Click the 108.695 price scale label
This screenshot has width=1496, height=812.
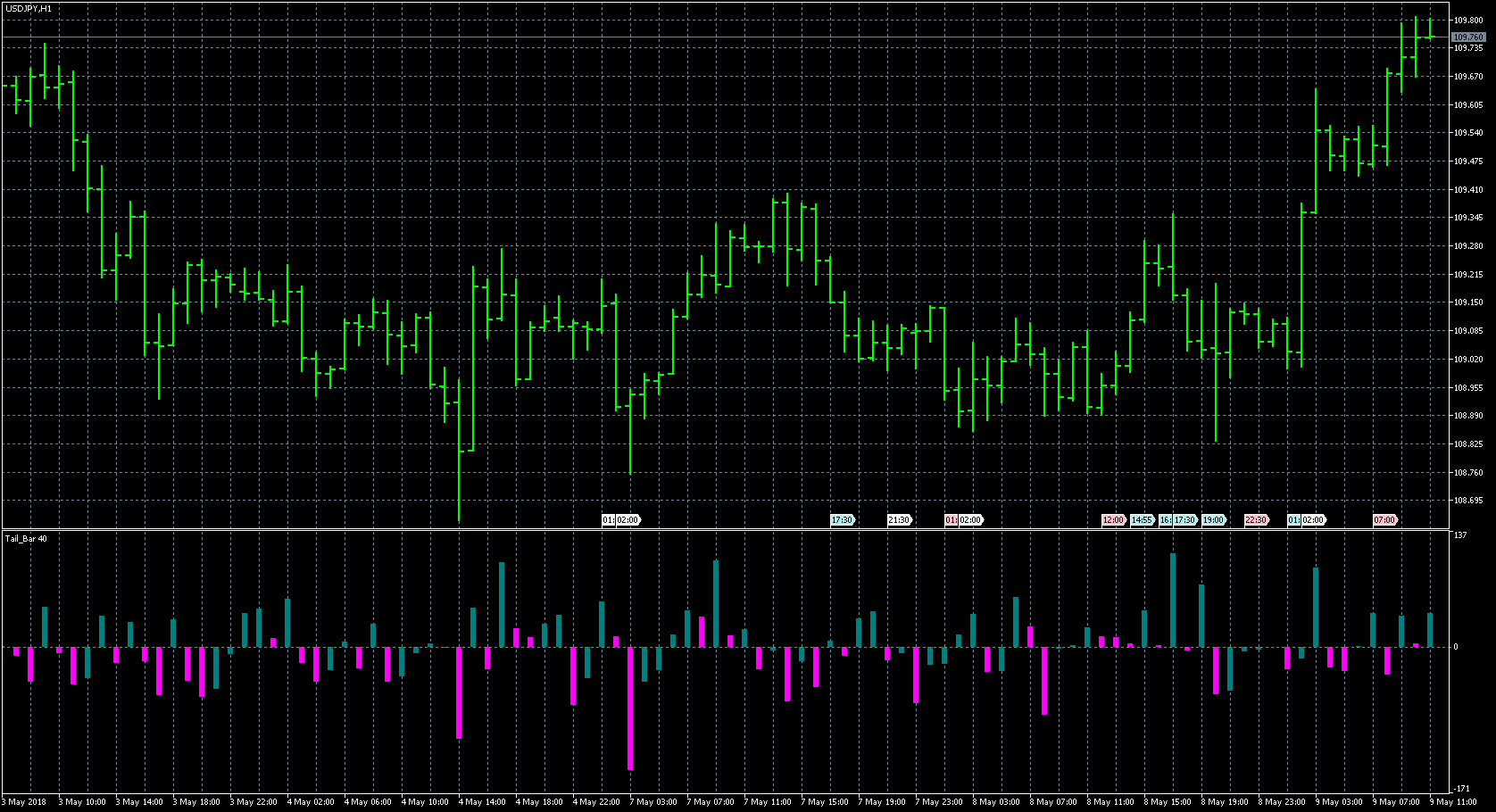(x=1468, y=501)
